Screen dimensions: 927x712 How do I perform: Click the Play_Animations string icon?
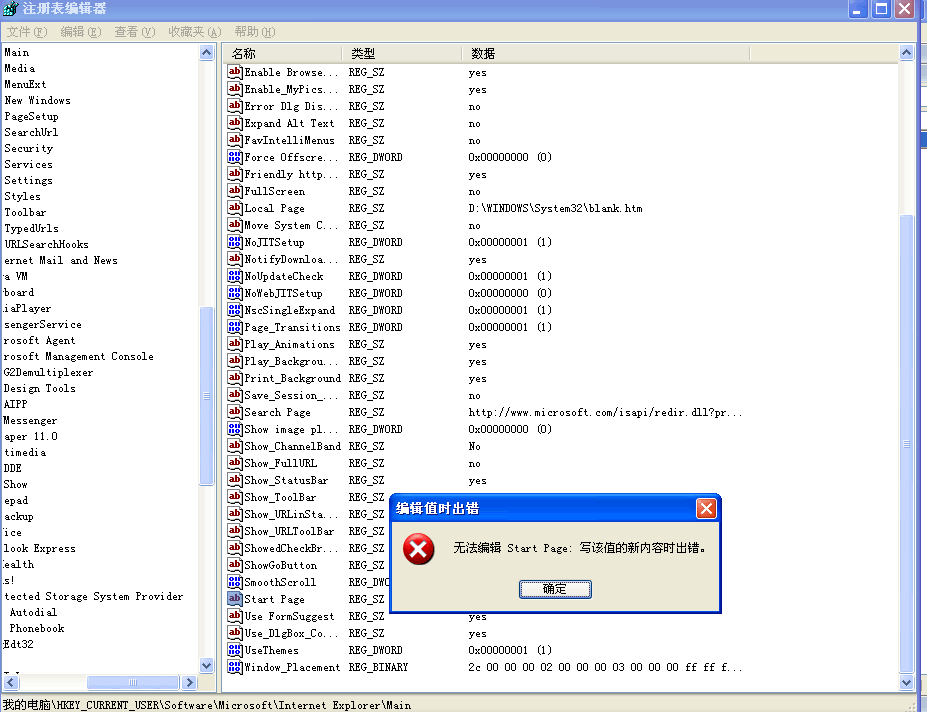pos(235,344)
